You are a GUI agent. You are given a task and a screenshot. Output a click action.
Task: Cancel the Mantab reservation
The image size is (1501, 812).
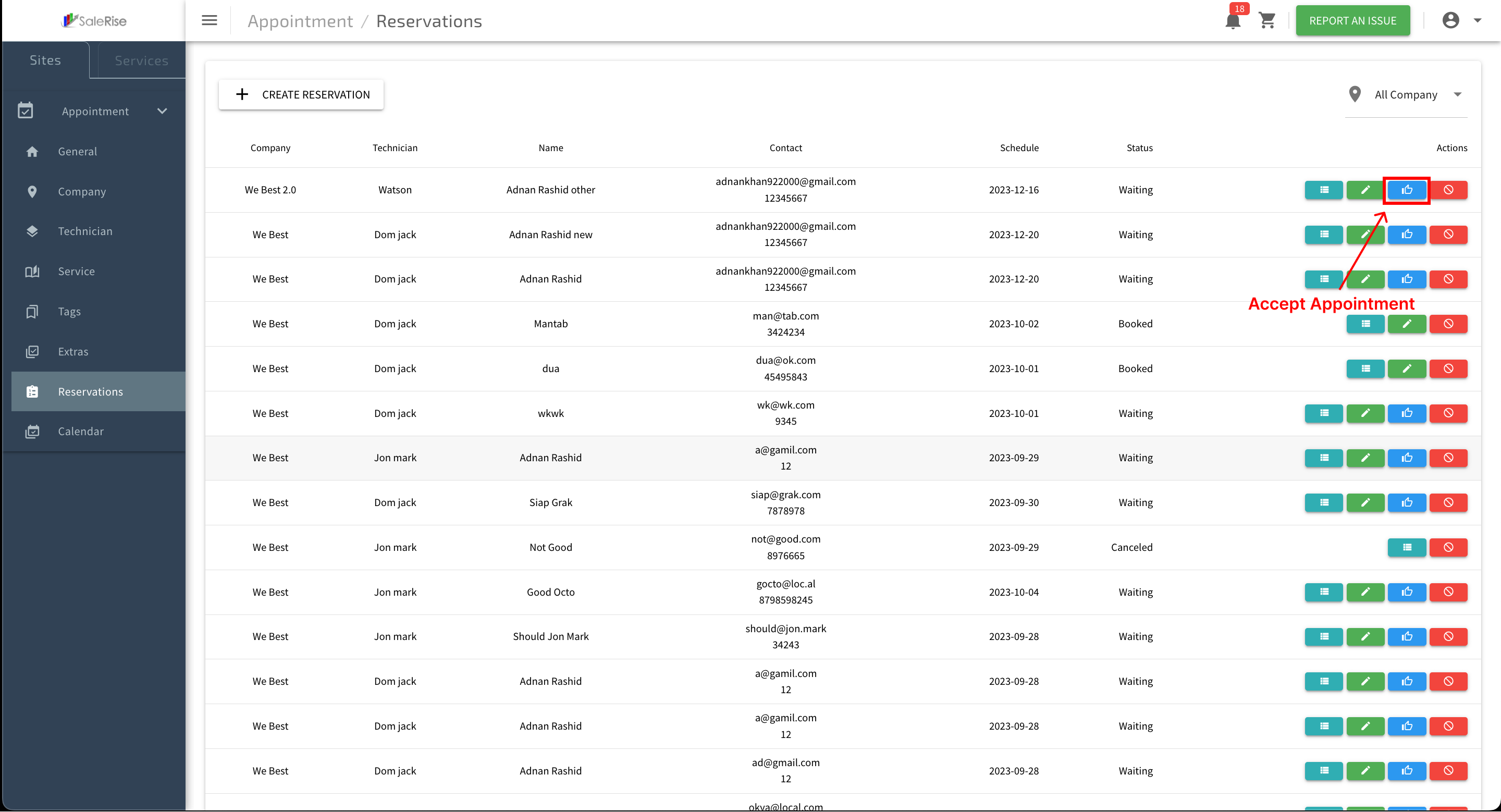click(x=1447, y=324)
